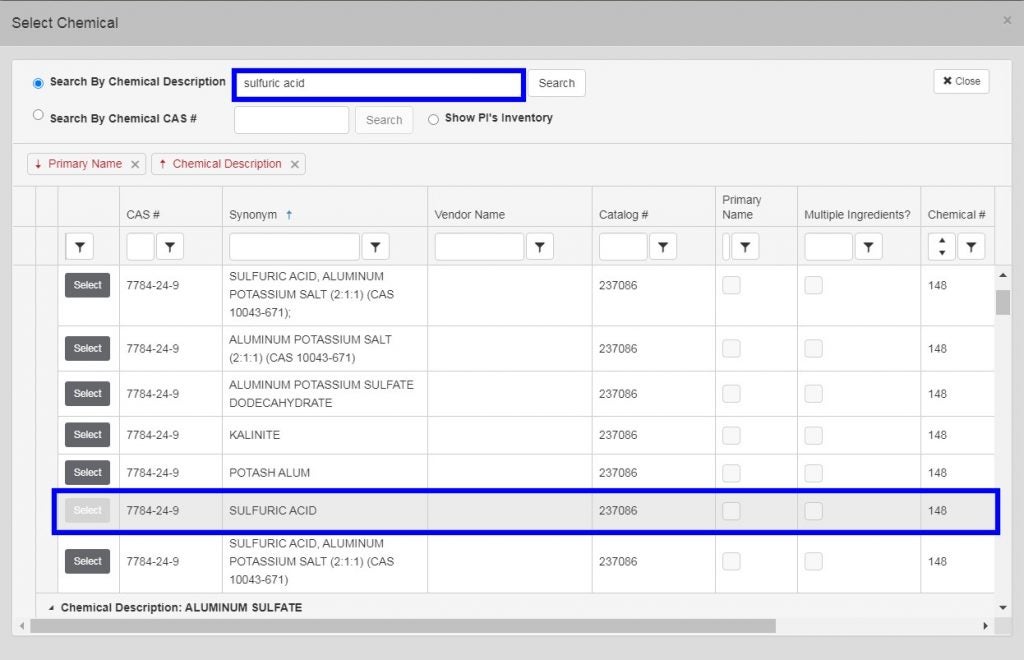Open the Chemical # column filter icon
Viewport: 1024px width, 660px height.
pyautogui.click(x=971, y=247)
